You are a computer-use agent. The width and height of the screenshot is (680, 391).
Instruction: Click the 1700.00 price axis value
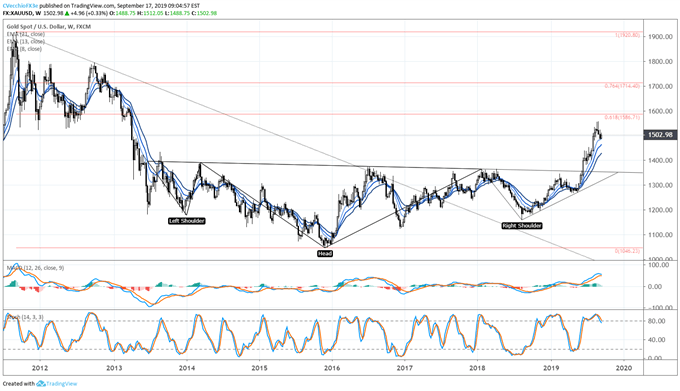coord(660,87)
